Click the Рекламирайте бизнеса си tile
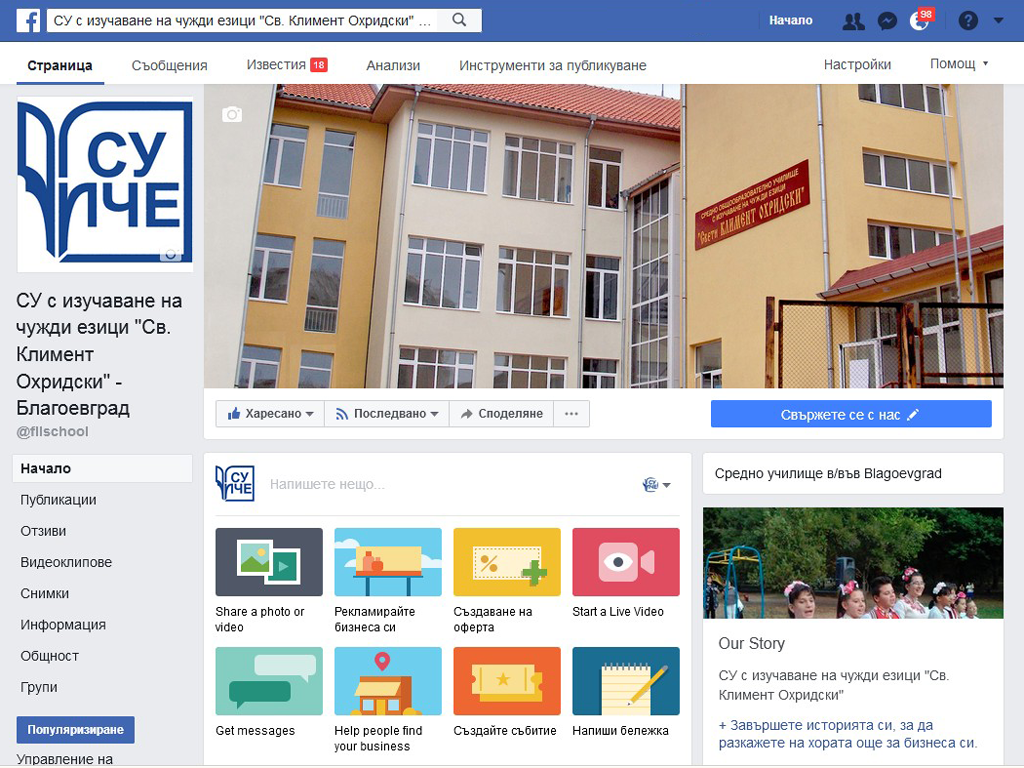 point(387,581)
